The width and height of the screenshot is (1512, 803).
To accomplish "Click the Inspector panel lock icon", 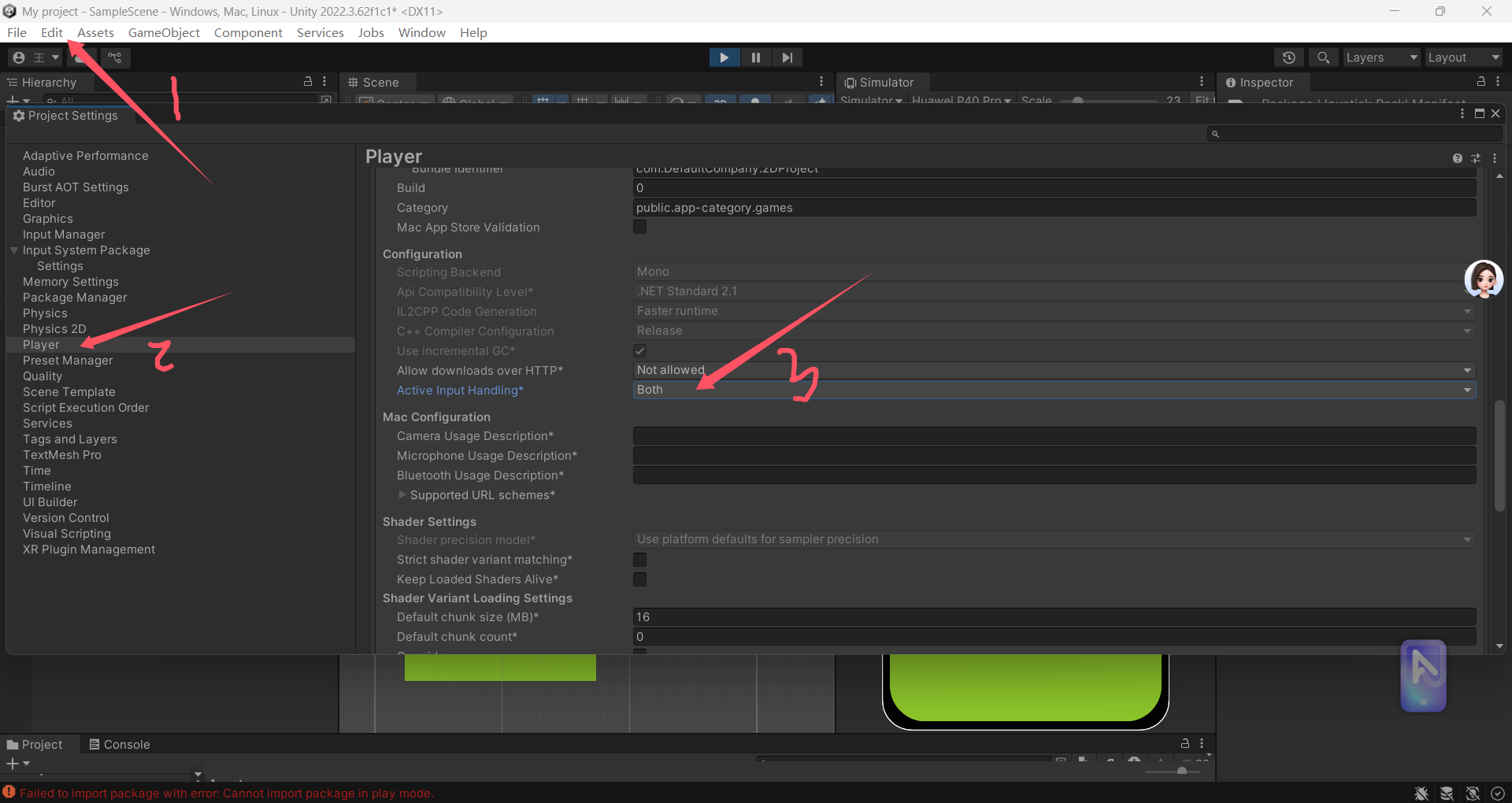I will point(1481,82).
